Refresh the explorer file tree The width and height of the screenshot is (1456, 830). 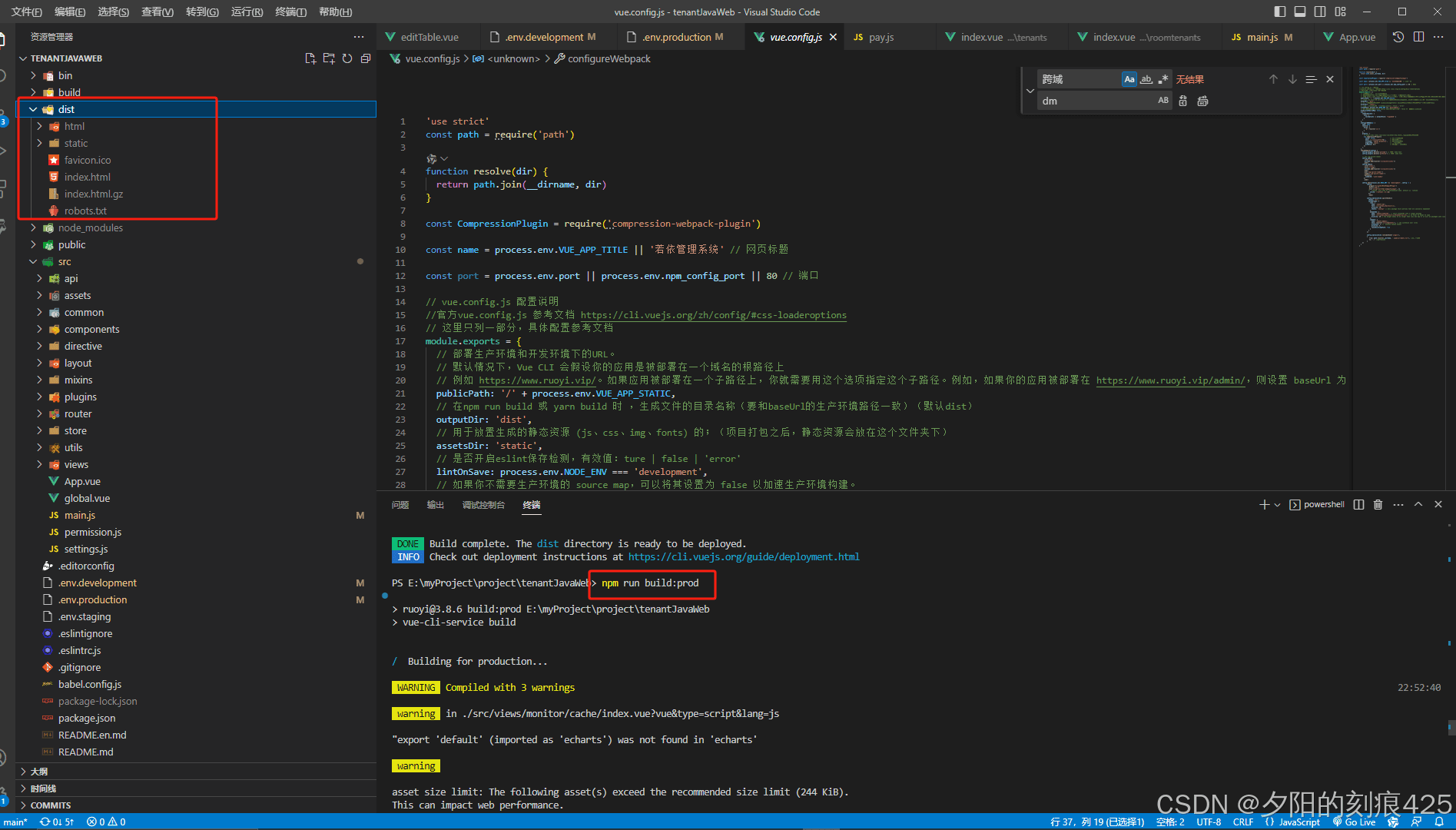(347, 58)
